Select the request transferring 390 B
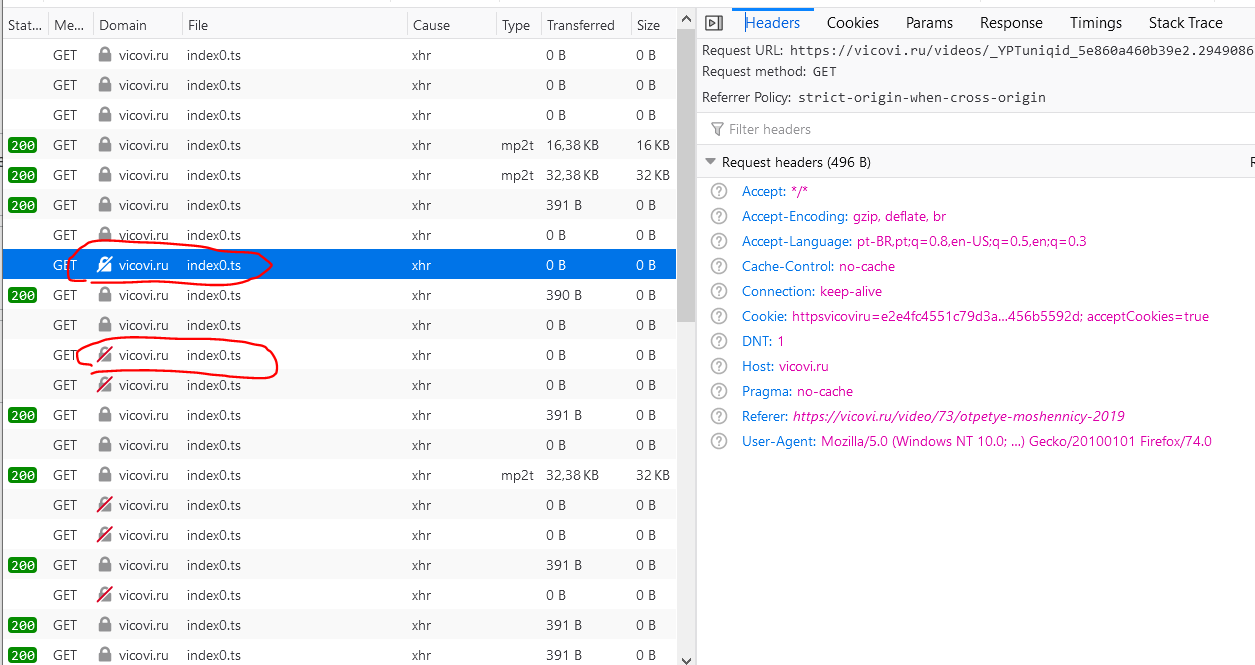Screen dimensions: 1255x665 click(x=339, y=295)
